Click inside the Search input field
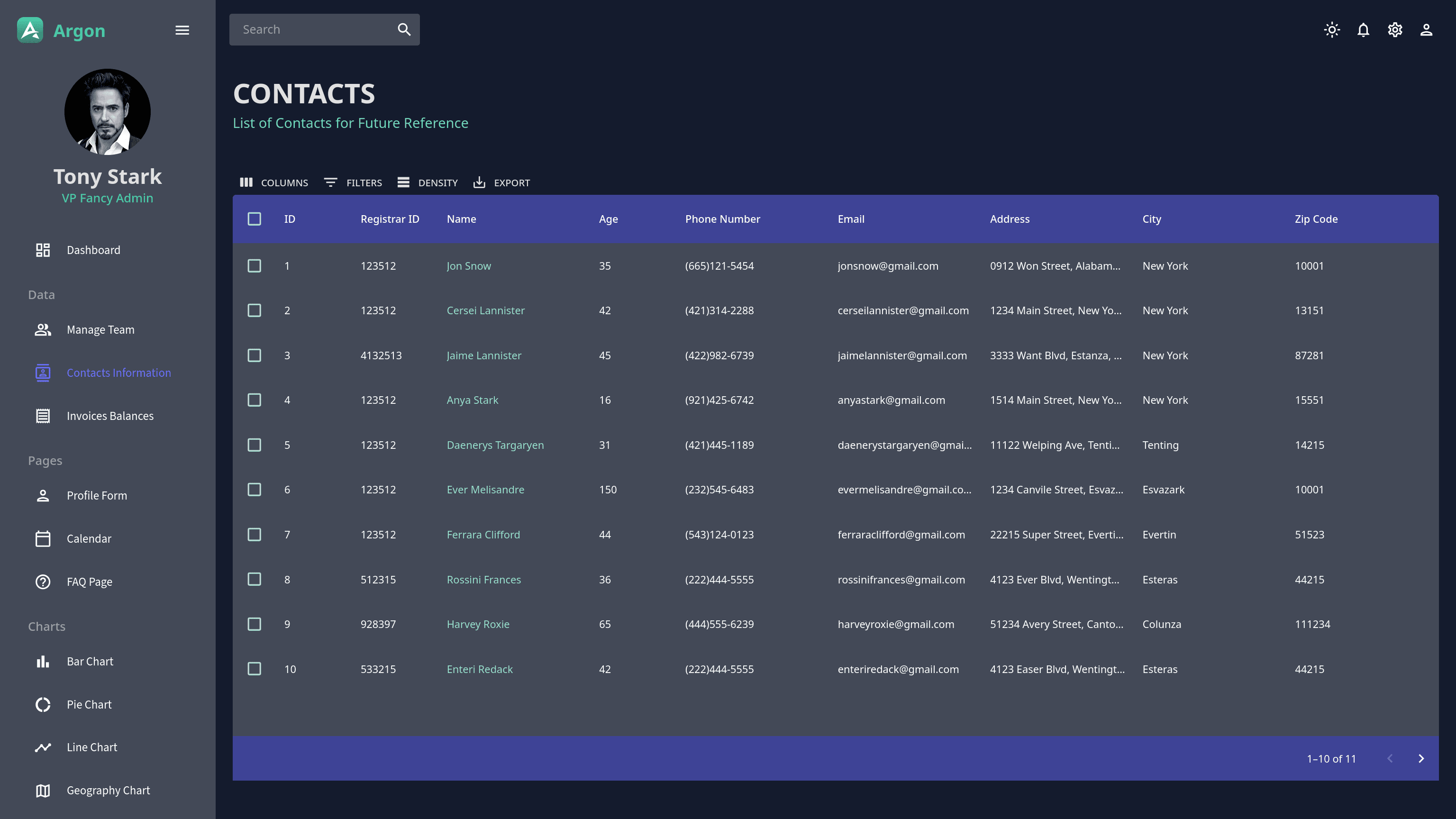 314,29
